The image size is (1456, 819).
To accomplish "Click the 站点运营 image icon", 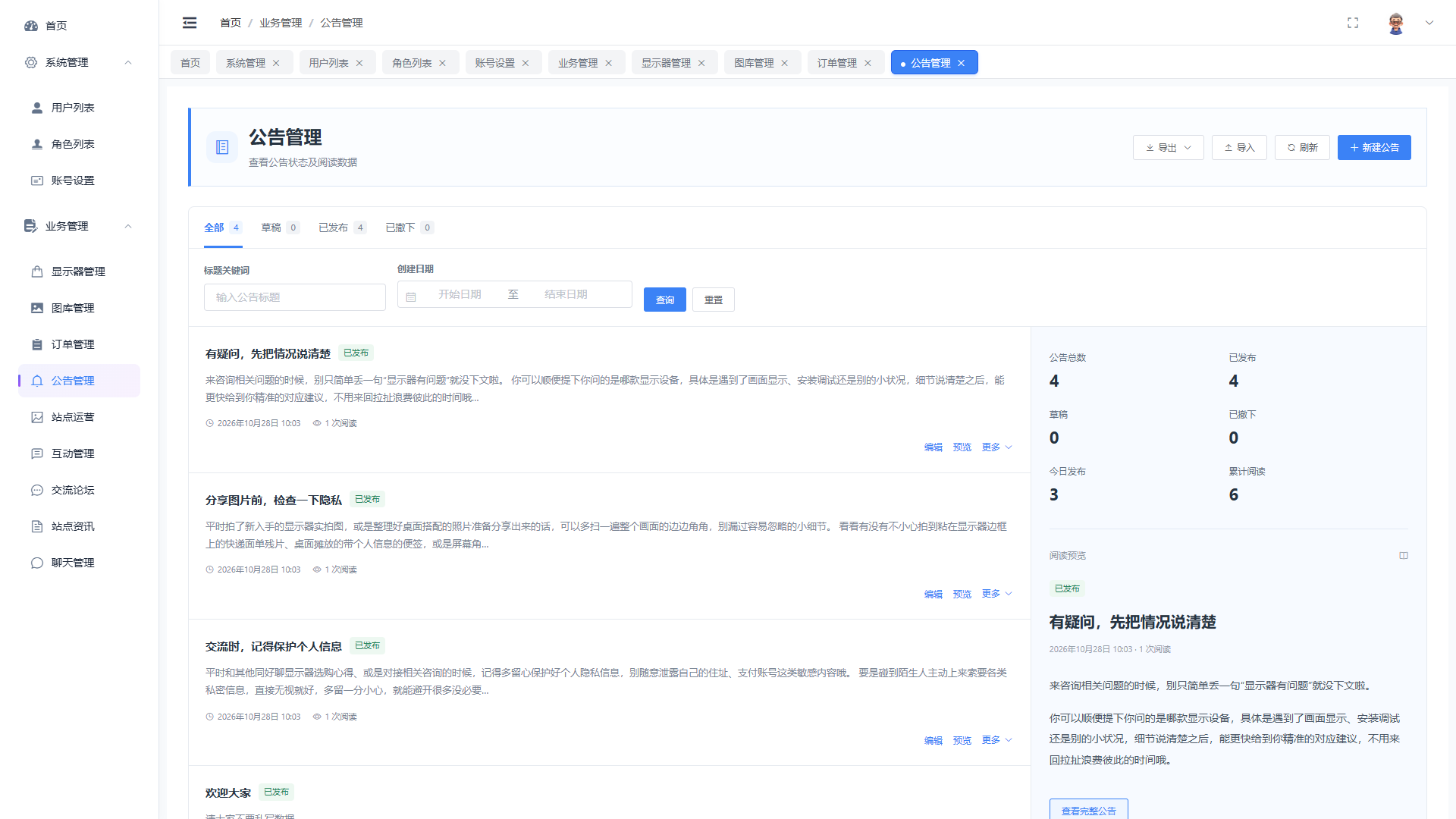I will (x=37, y=417).
